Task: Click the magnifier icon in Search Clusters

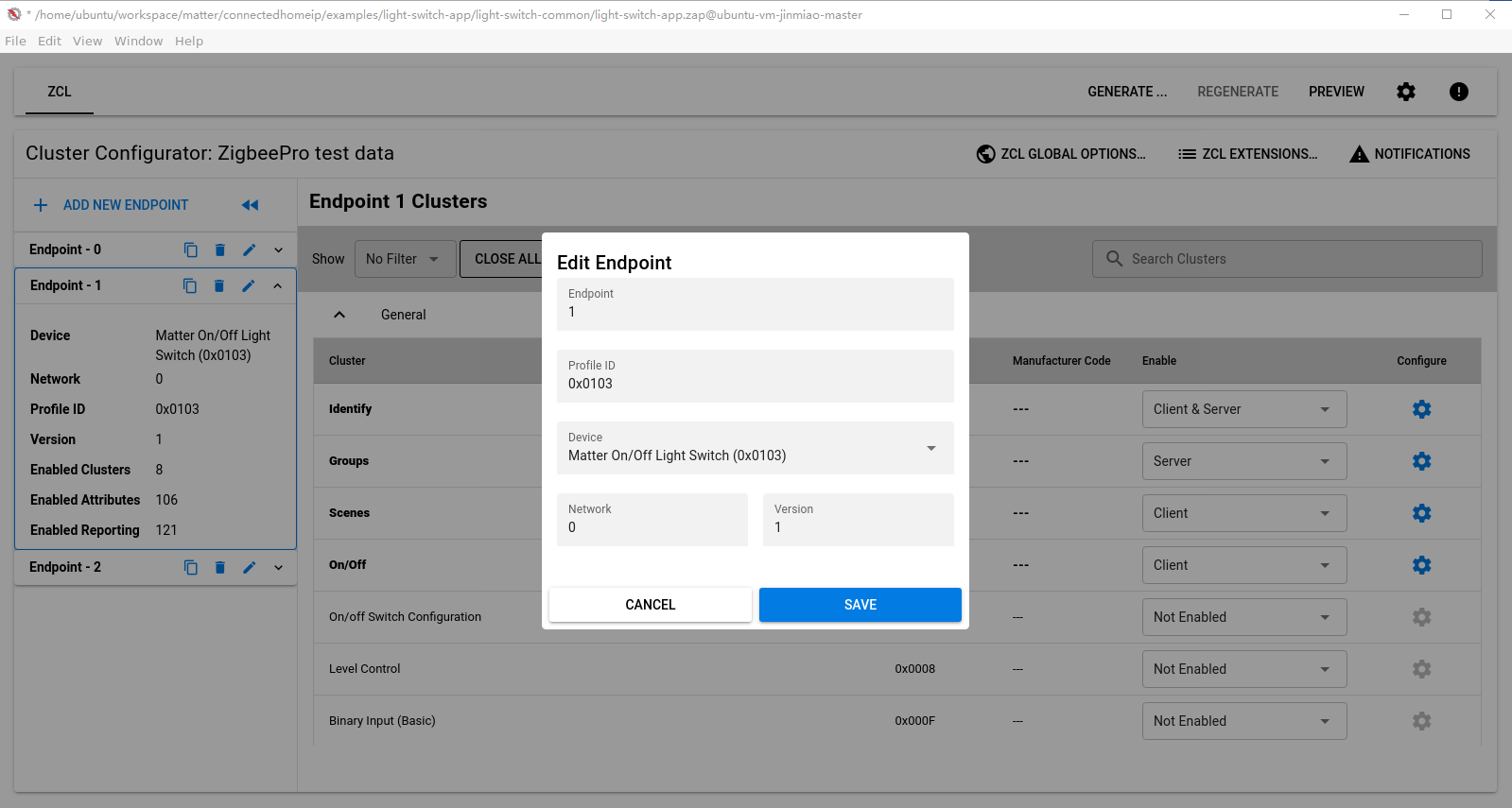Action: tap(1114, 259)
